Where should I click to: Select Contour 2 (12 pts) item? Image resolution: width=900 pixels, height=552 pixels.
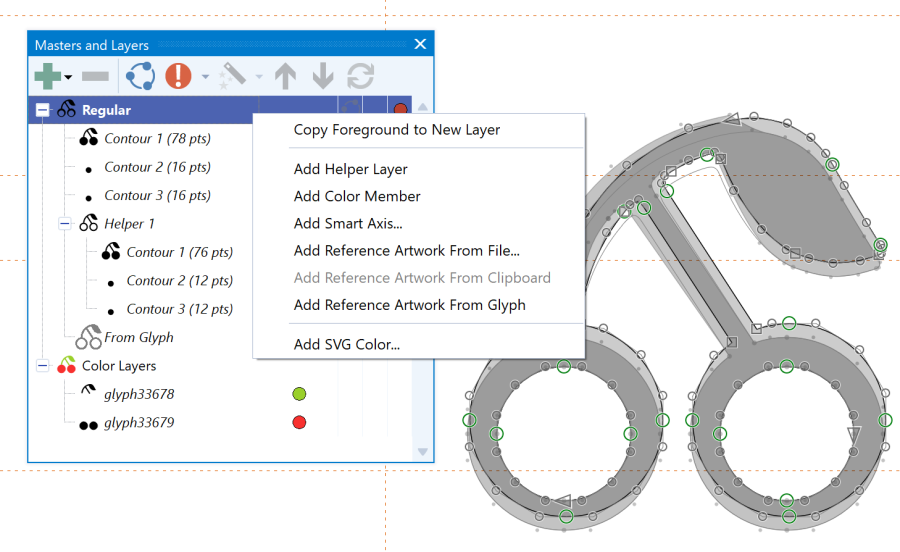[x=180, y=281]
